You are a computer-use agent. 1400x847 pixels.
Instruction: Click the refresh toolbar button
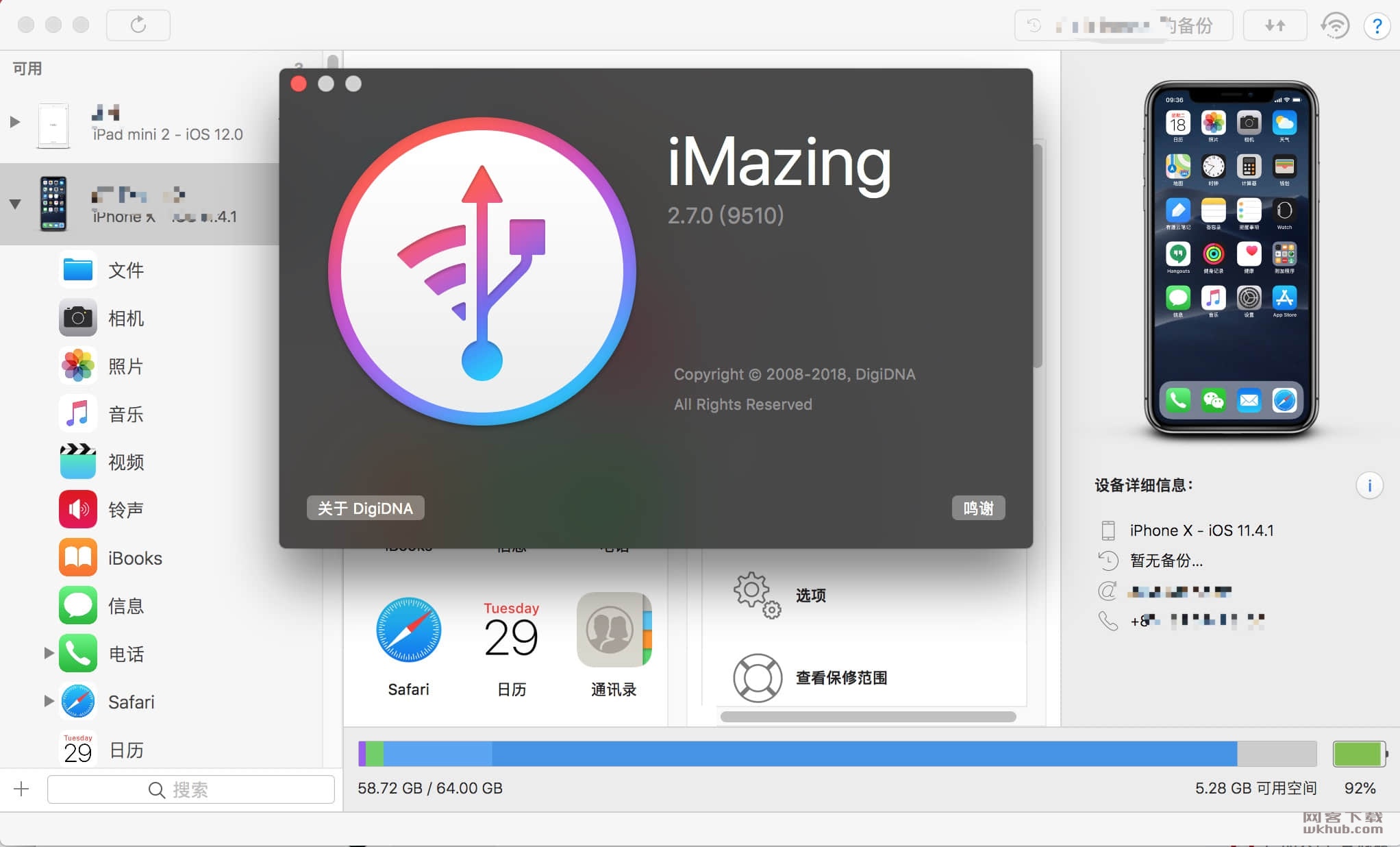pos(138,25)
